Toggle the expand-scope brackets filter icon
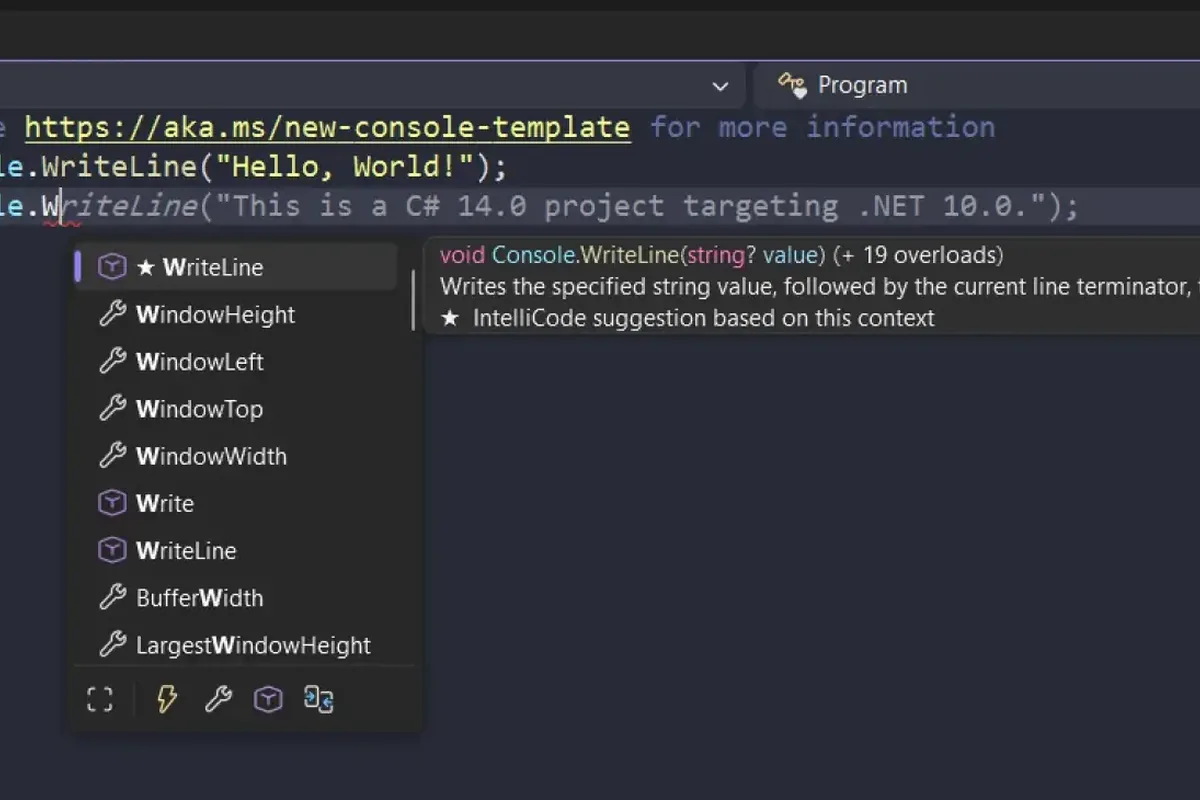 click(x=100, y=699)
